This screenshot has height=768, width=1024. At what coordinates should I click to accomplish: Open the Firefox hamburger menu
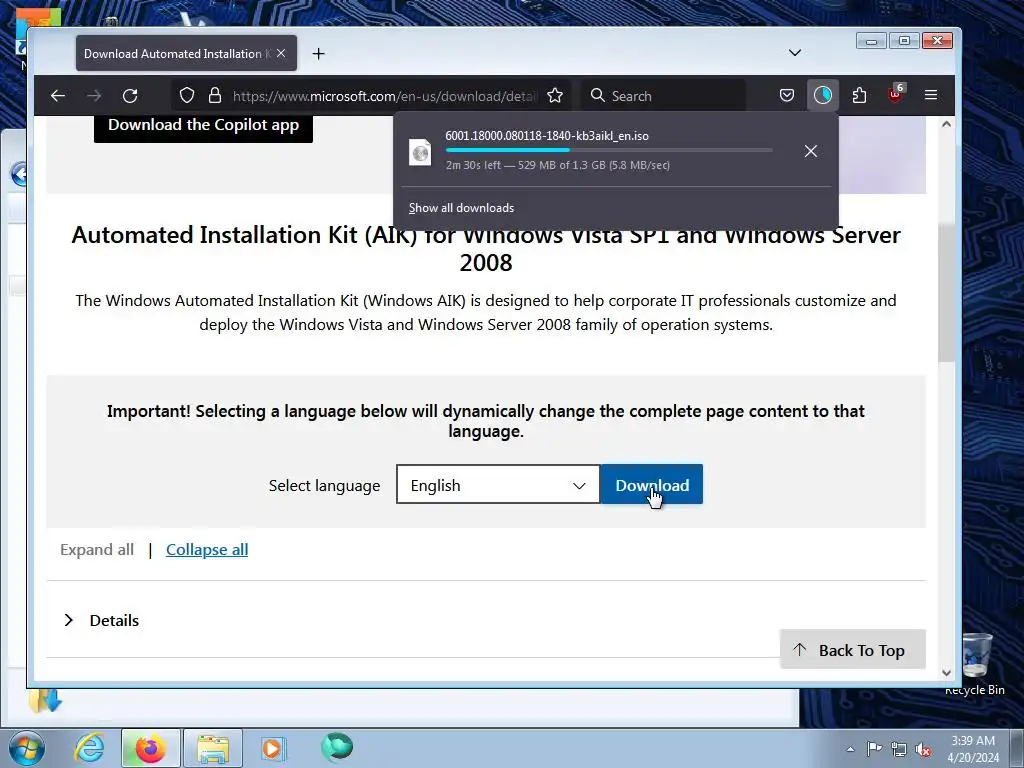931,96
